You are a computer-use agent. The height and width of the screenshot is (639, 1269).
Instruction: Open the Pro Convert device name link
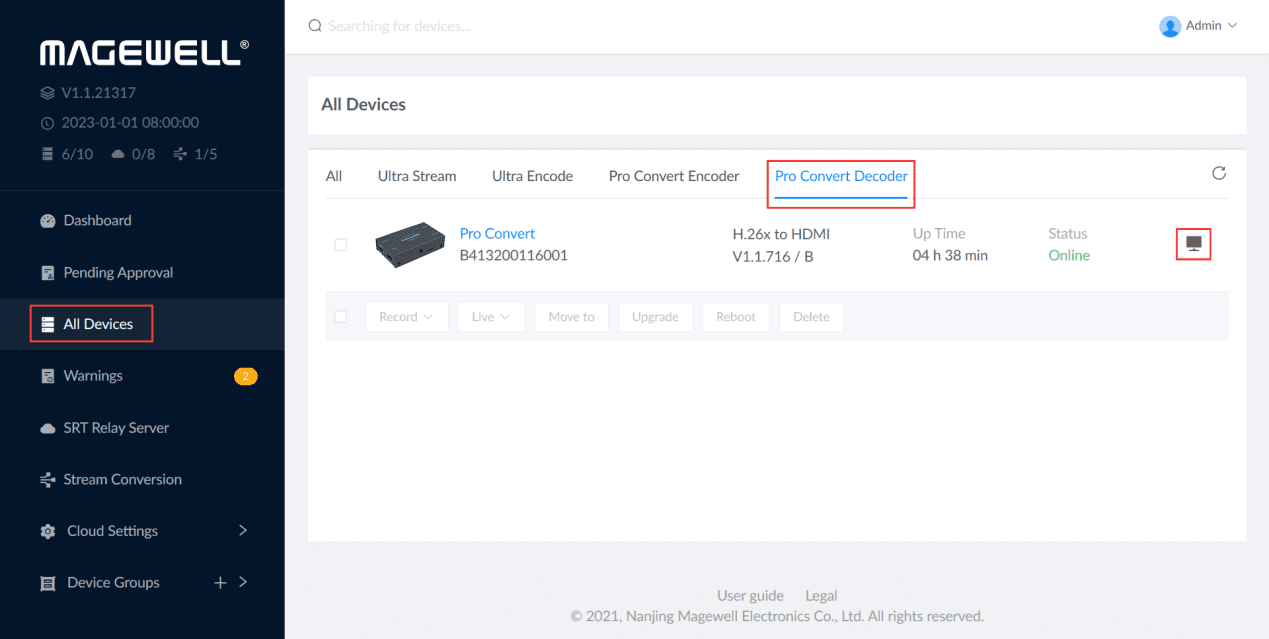497,234
